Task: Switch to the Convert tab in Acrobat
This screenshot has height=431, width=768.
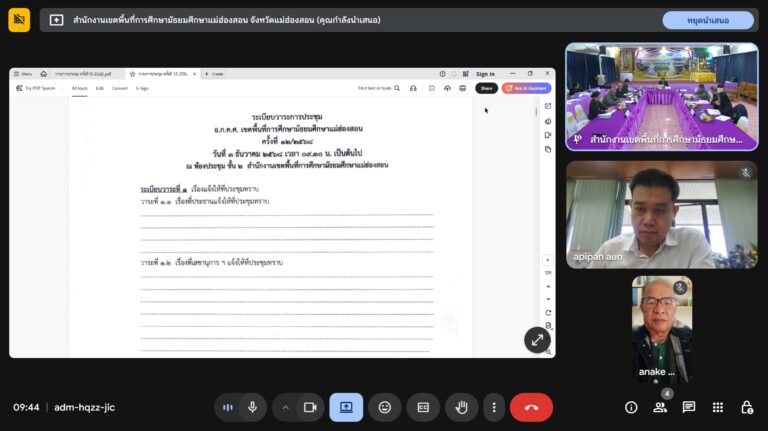Action: tap(119, 88)
